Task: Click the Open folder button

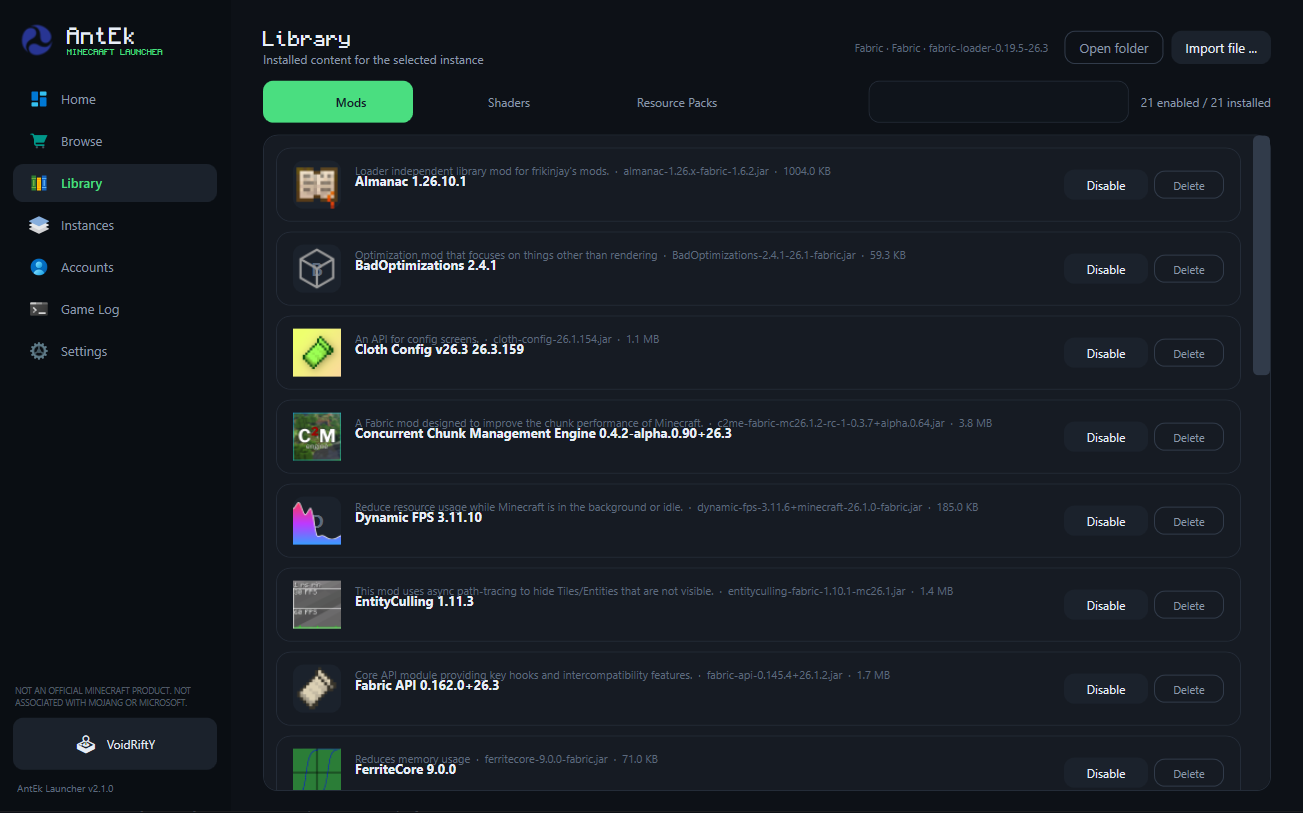Action: [1114, 48]
